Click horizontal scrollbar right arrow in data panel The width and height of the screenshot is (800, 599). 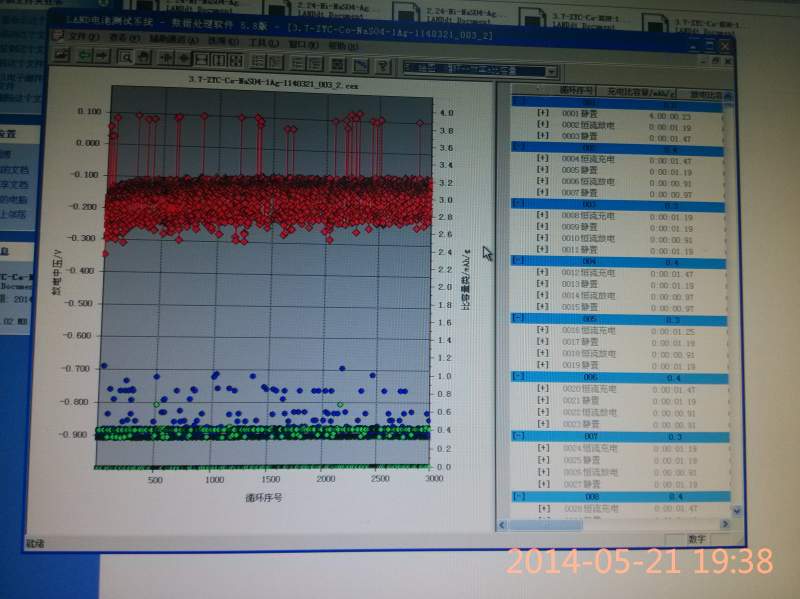coord(725,523)
